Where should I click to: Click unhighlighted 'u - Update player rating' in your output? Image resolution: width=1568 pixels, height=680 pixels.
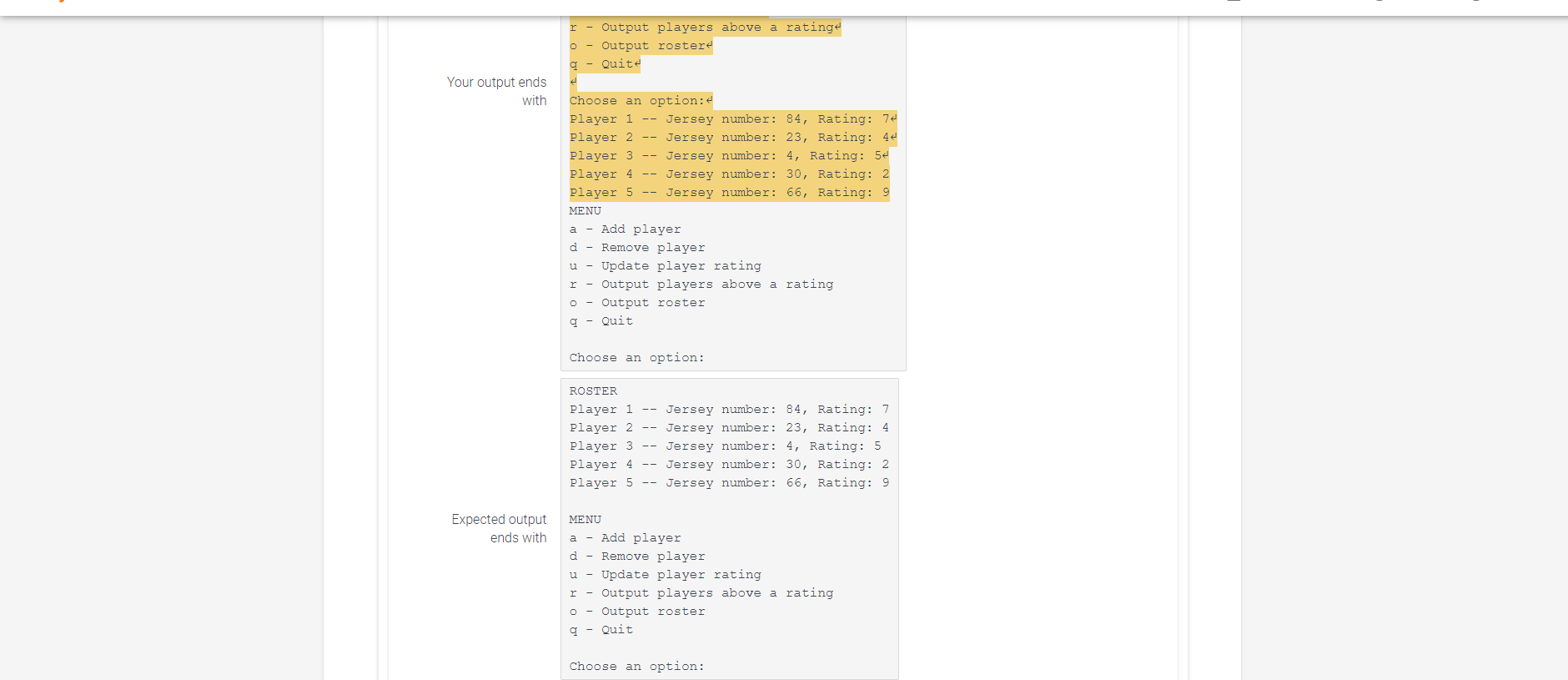pos(666,266)
